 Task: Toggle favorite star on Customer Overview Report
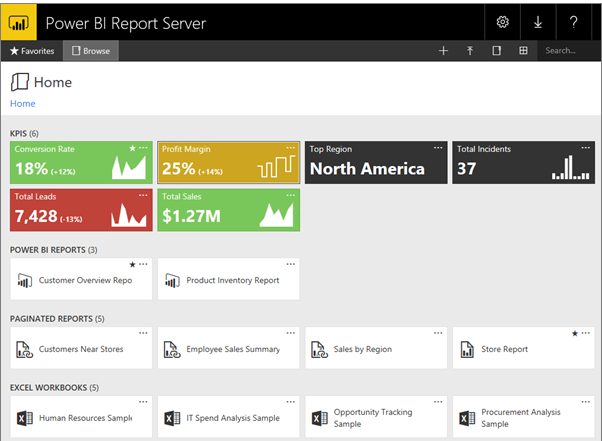132,264
